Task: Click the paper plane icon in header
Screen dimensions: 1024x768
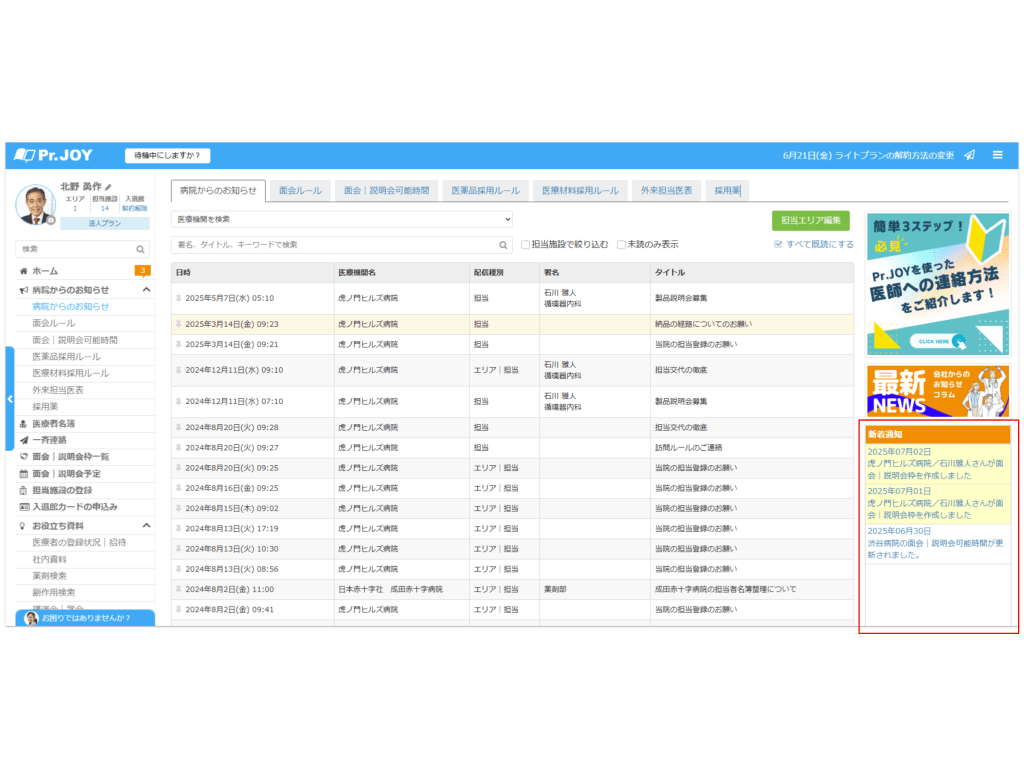Action: (x=970, y=155)
